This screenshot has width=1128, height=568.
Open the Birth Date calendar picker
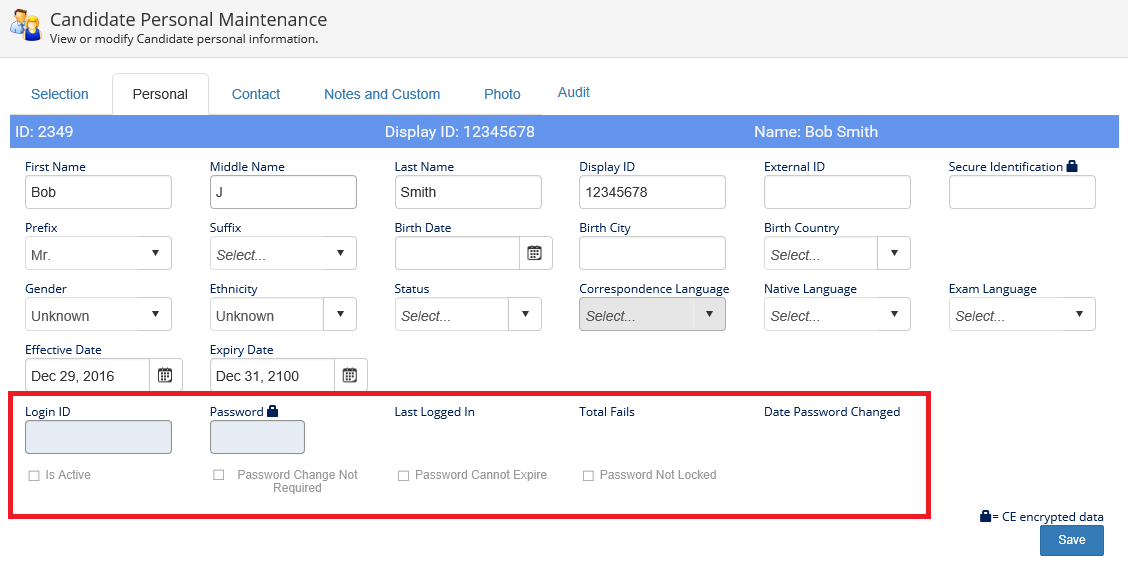point(535,253)
